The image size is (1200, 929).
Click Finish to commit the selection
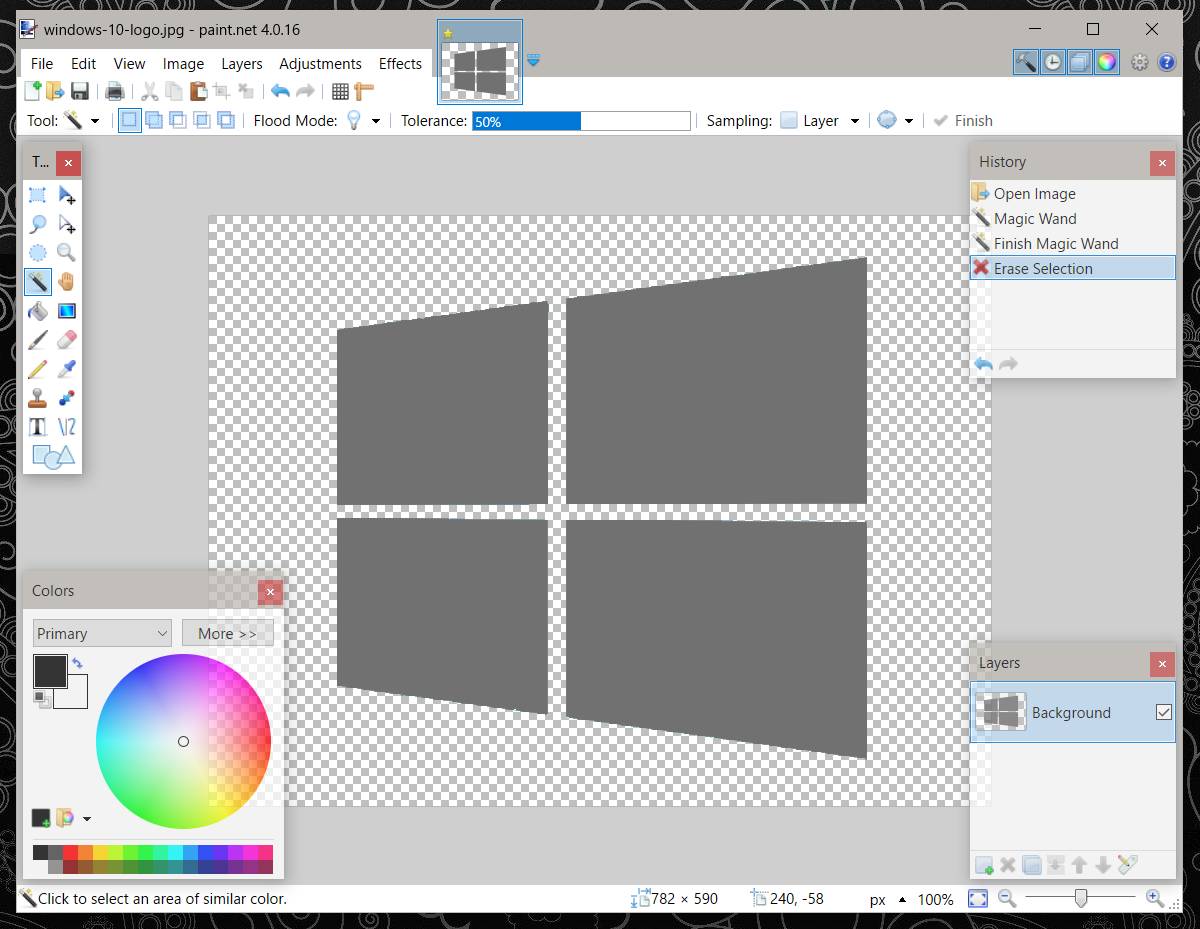(x=962, y=120)
